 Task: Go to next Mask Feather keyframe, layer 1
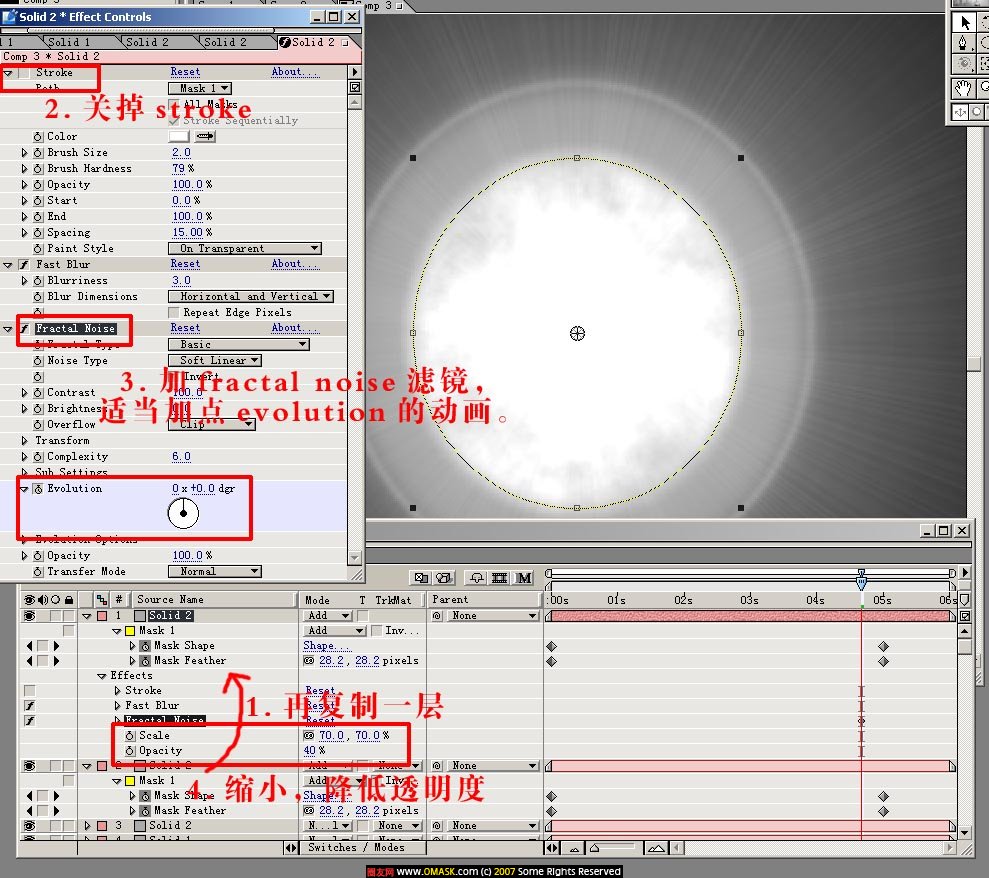[x=56, y=661]
